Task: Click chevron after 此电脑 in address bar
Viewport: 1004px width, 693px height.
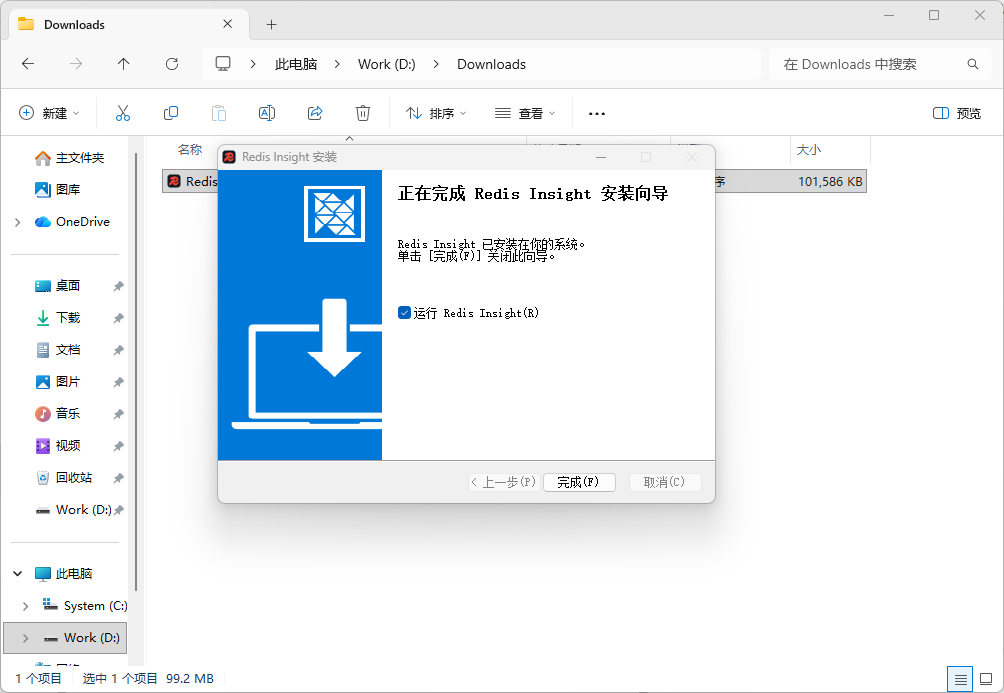Action: point(337,64)
